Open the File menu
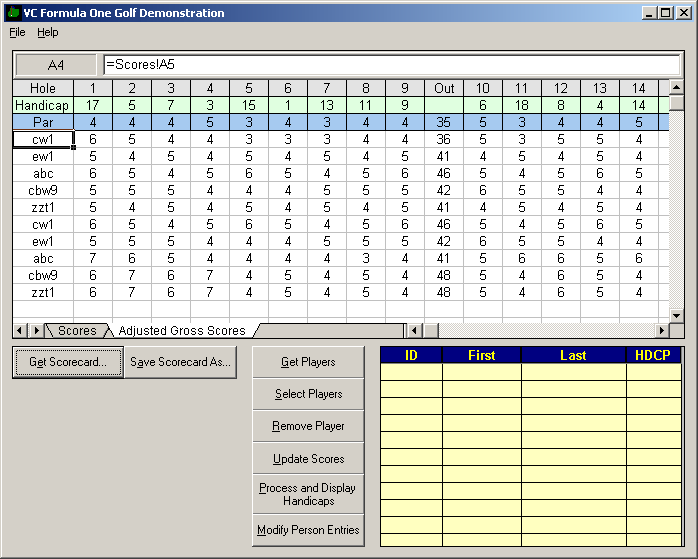The width and height of the screenshot is (698, 559). tap(17, 32)
